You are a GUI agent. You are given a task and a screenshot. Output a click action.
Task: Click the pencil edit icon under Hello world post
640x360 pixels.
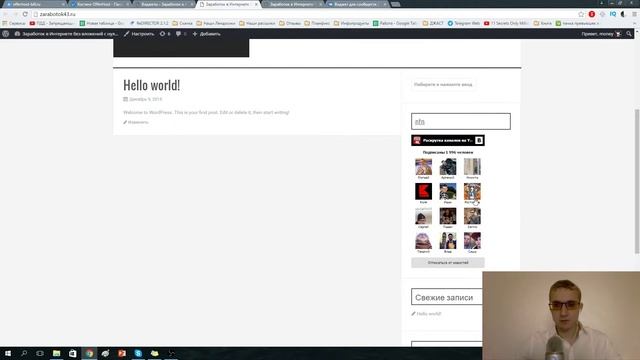[x=125, y=122]
